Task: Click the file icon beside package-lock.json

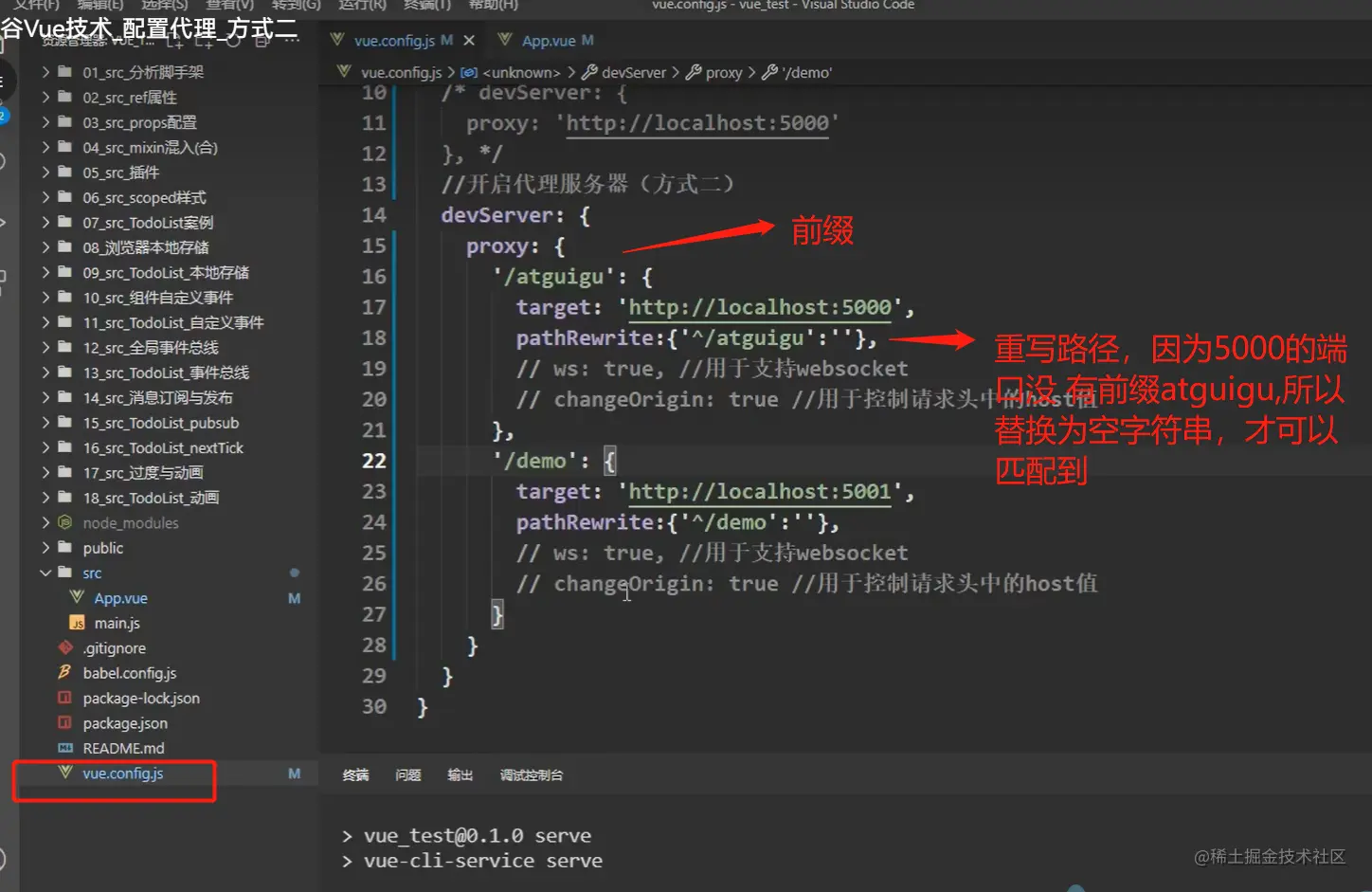Action: pos(65,698)
